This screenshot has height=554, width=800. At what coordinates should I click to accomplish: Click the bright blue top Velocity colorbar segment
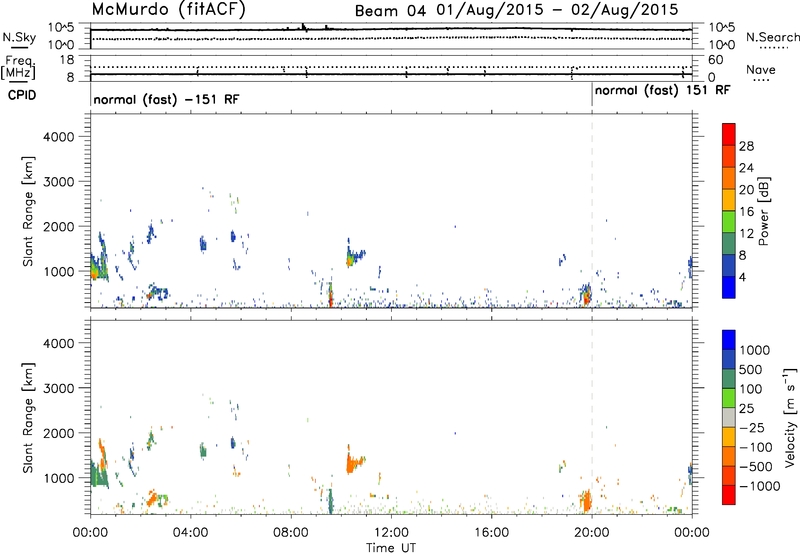729,340
